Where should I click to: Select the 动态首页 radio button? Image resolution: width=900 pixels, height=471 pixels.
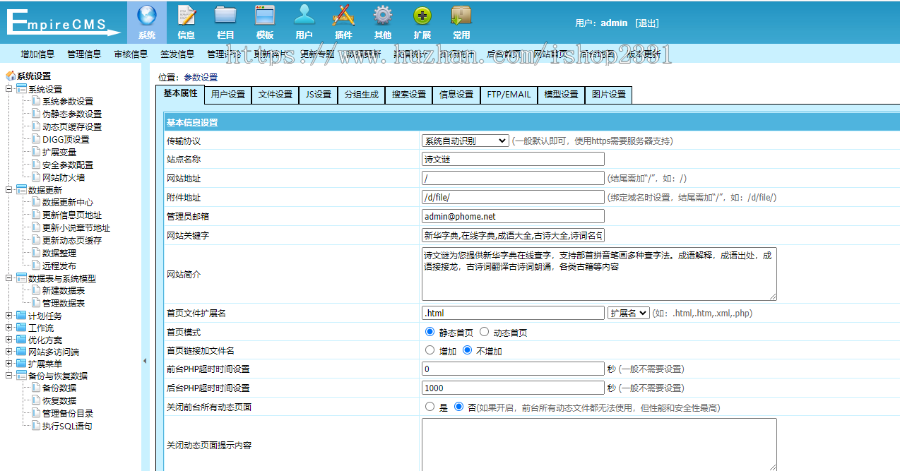click(484, 332)
